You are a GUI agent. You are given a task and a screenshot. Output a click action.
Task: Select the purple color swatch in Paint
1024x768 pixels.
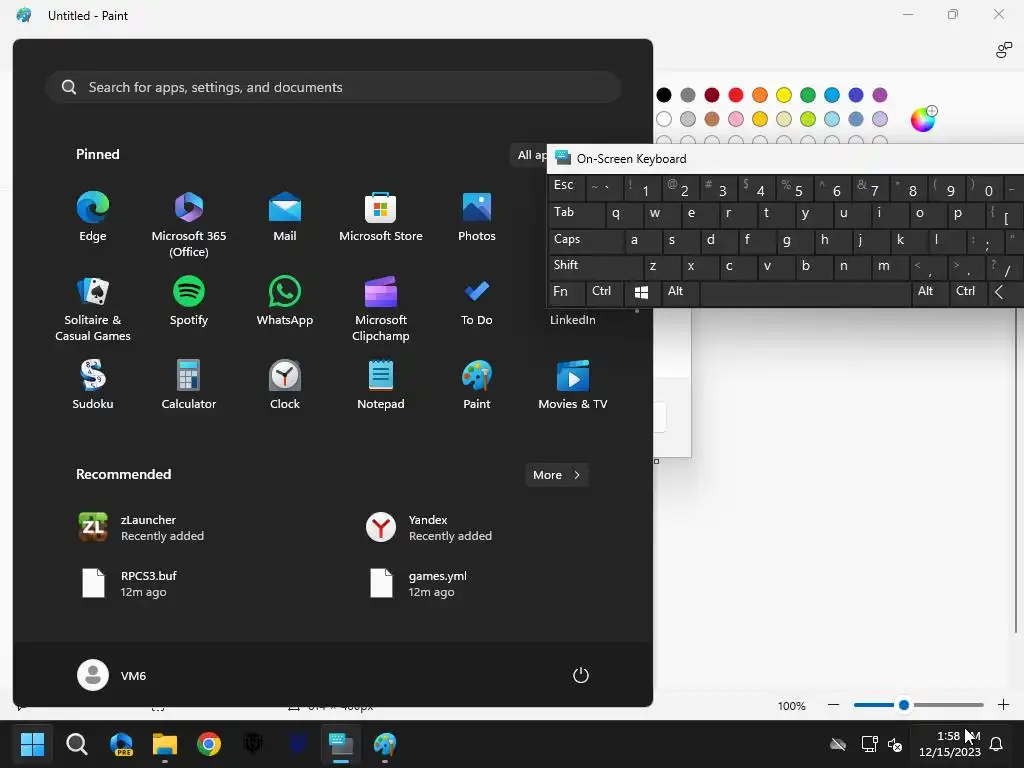pos(880,95)
